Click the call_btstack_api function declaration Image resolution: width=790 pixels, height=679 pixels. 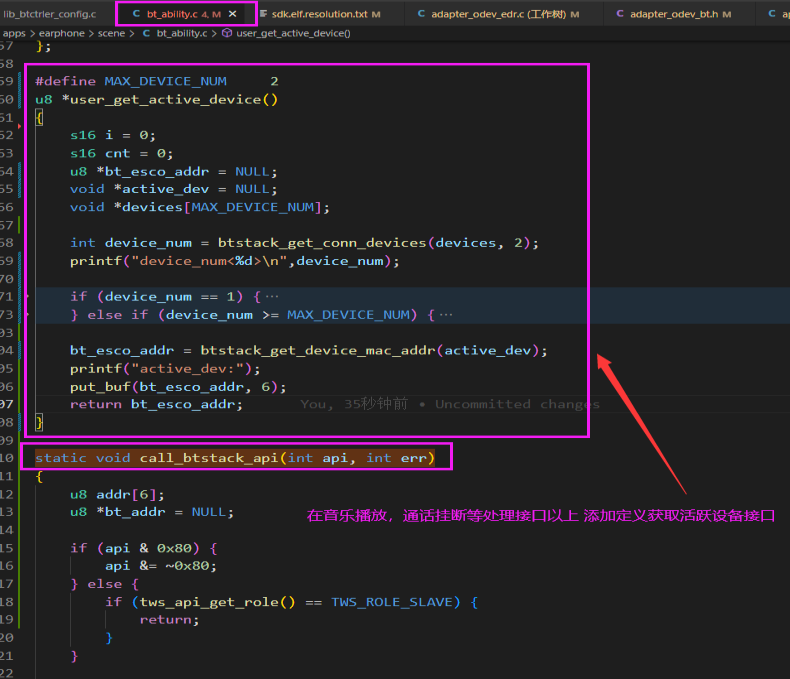[x=235, y=458]
